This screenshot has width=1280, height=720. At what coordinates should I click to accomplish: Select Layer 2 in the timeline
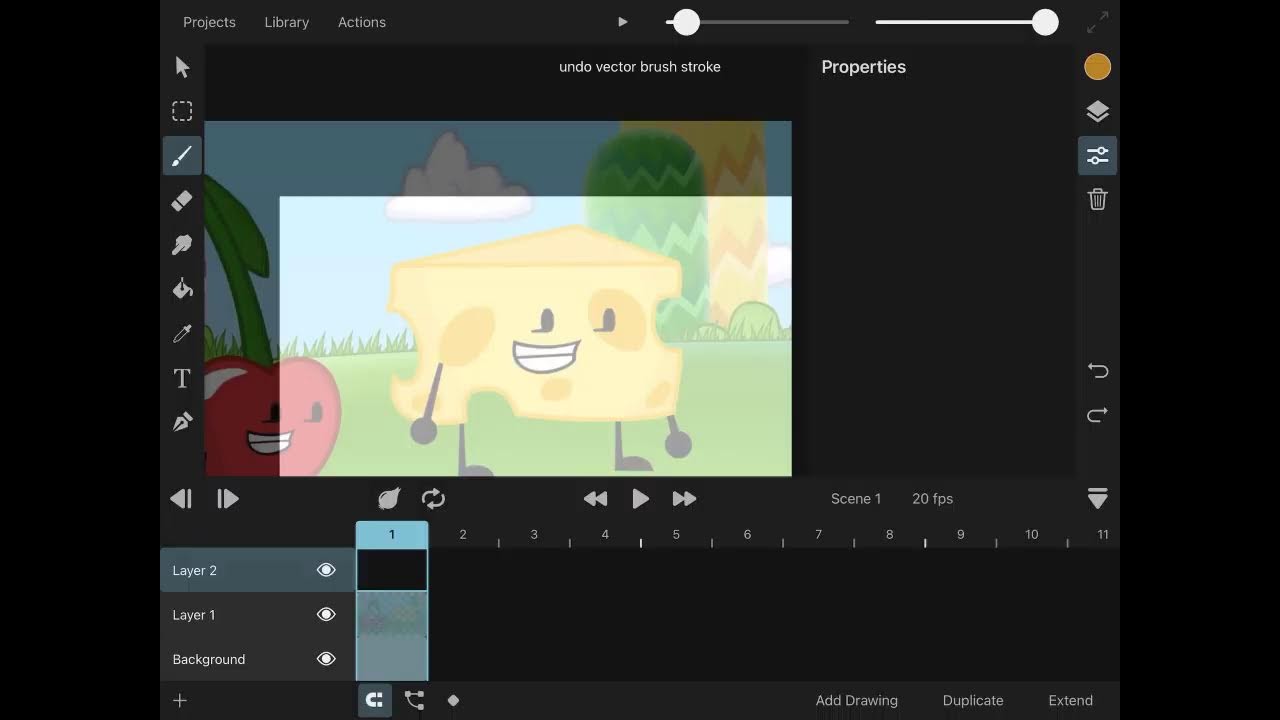(258, 570)
